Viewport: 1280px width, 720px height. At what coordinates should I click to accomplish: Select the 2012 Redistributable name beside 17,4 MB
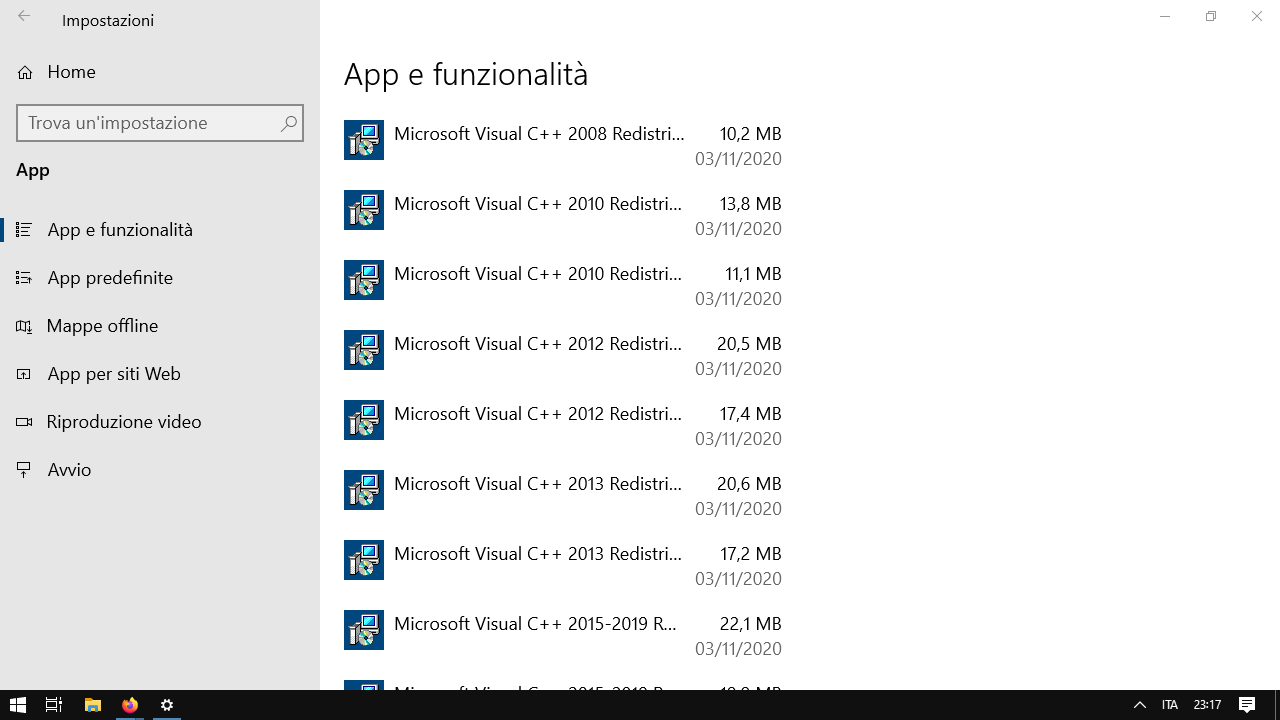point(538,414)
